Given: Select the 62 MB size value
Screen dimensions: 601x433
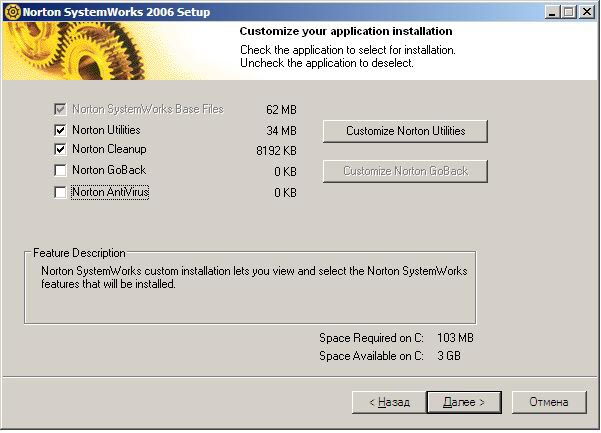Looking at the screenshot, I should [281, 110].
